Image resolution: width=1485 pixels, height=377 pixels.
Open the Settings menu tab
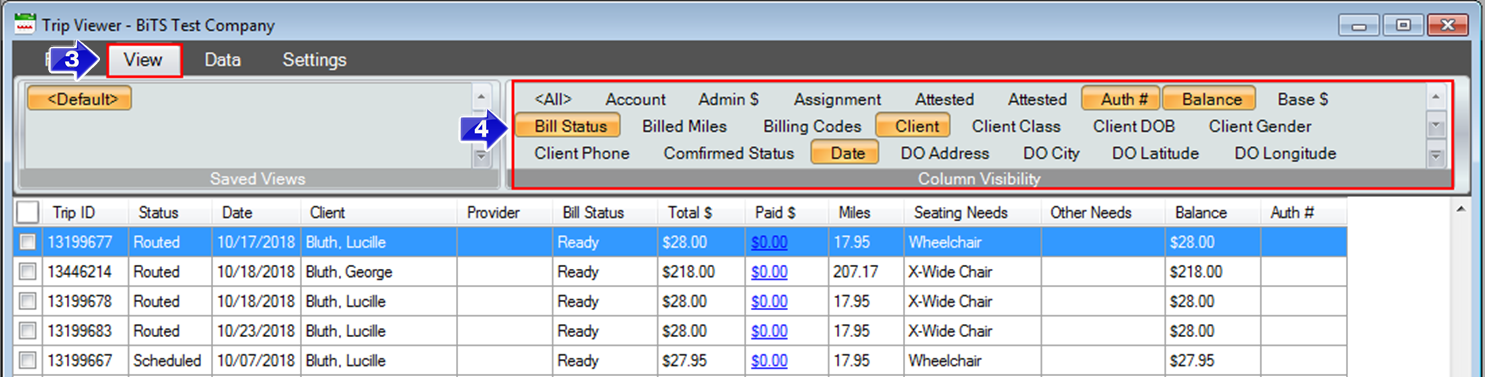314,60
